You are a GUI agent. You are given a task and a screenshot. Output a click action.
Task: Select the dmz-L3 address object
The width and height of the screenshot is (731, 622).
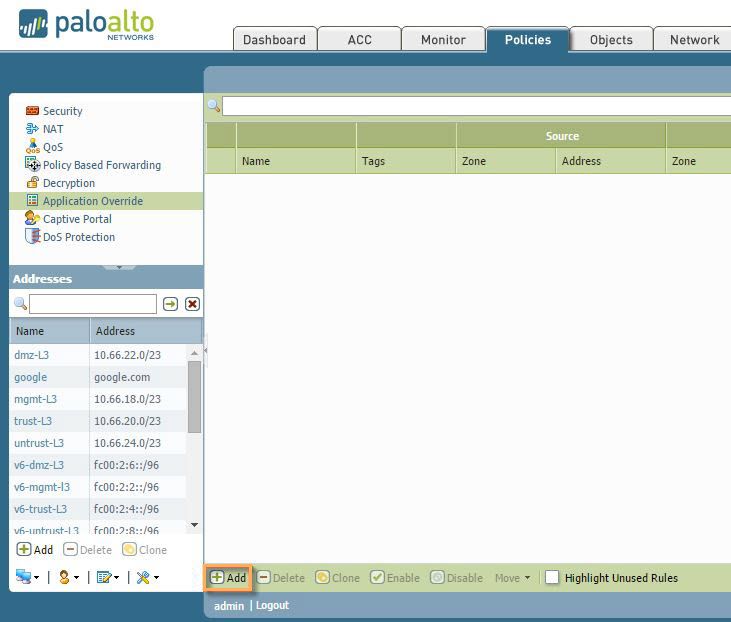pos(31,355)
